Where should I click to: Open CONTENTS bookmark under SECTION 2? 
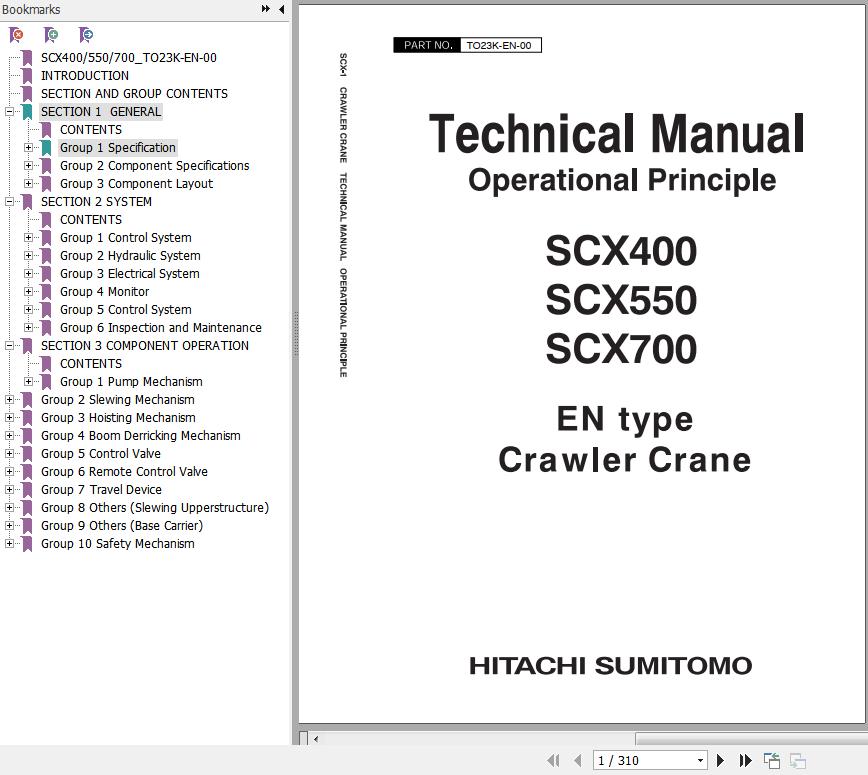[x=91, y=220]
